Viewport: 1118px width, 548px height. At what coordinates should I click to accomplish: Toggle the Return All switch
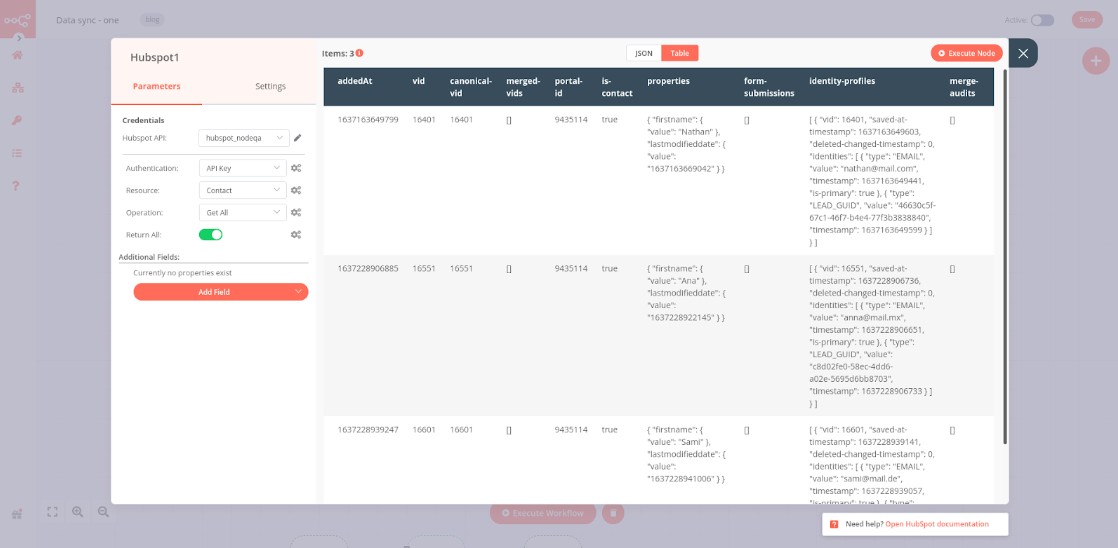[211, 234]
